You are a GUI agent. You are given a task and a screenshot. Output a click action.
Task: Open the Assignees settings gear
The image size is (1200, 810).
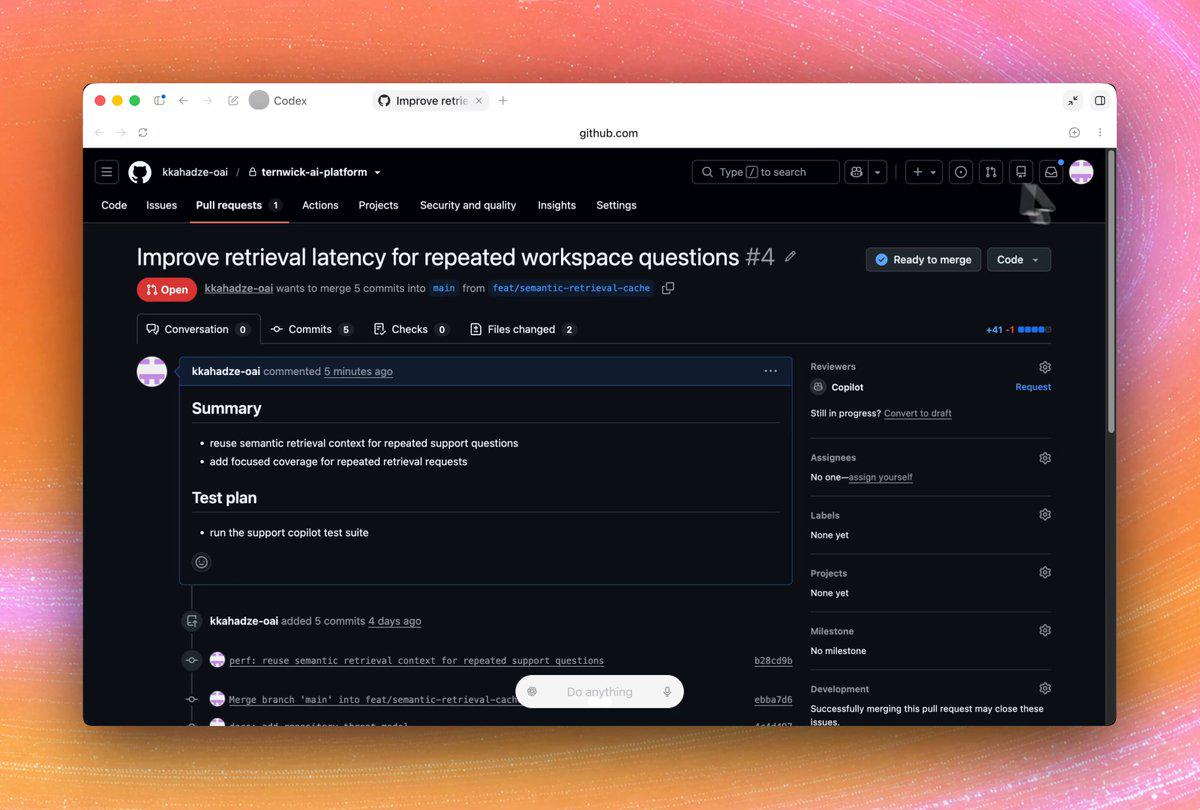point(1045,458)
